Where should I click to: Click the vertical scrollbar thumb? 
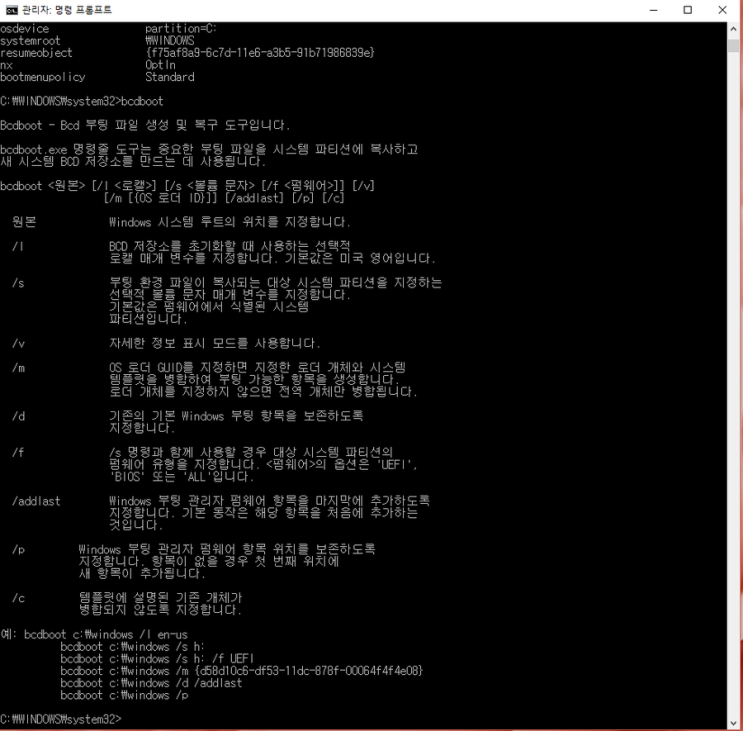[x=733, y=45]
